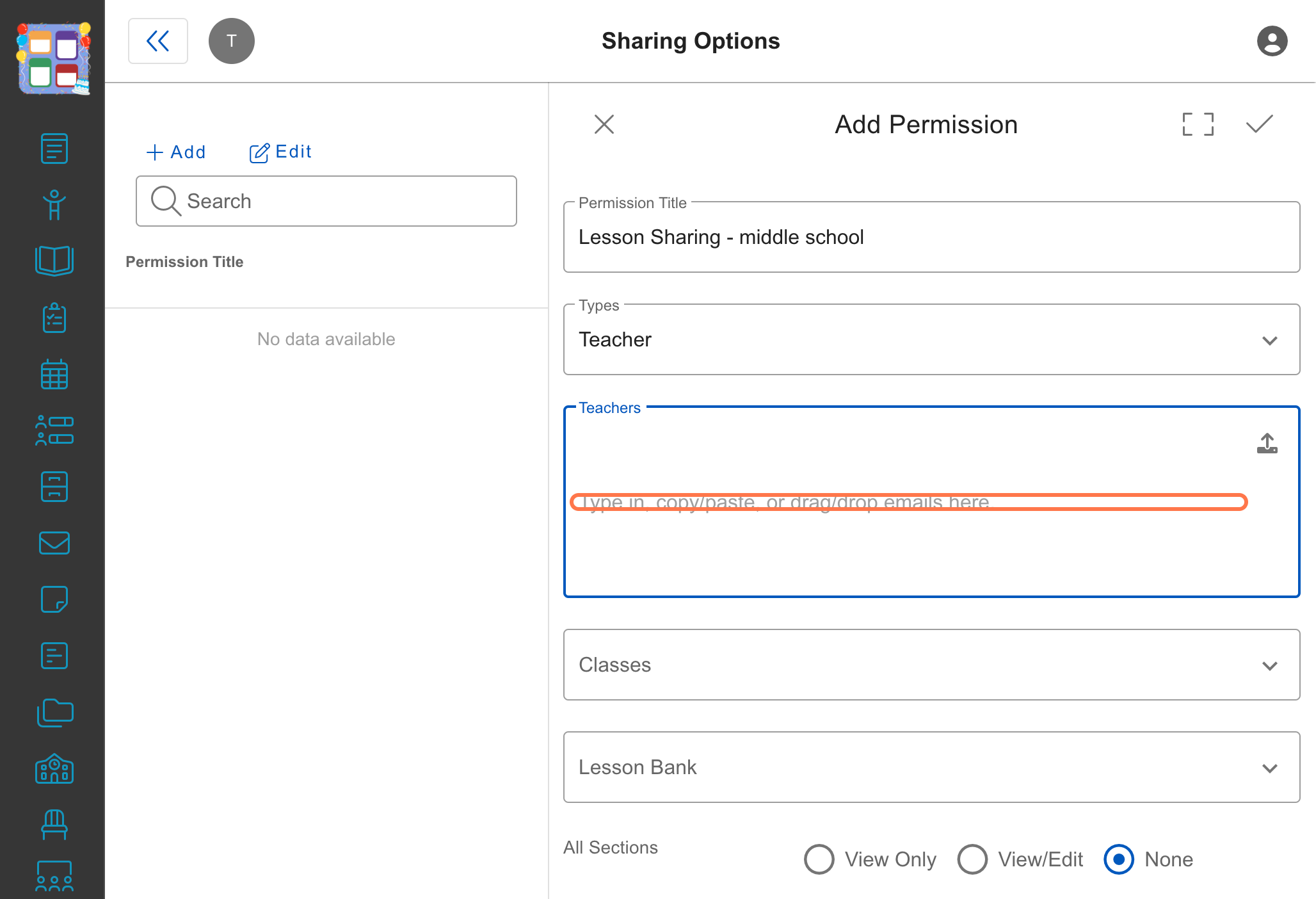Screen dimensions: 1316x899
Task: Open the sticky note icon in sidebar
Action: (54, 599)
